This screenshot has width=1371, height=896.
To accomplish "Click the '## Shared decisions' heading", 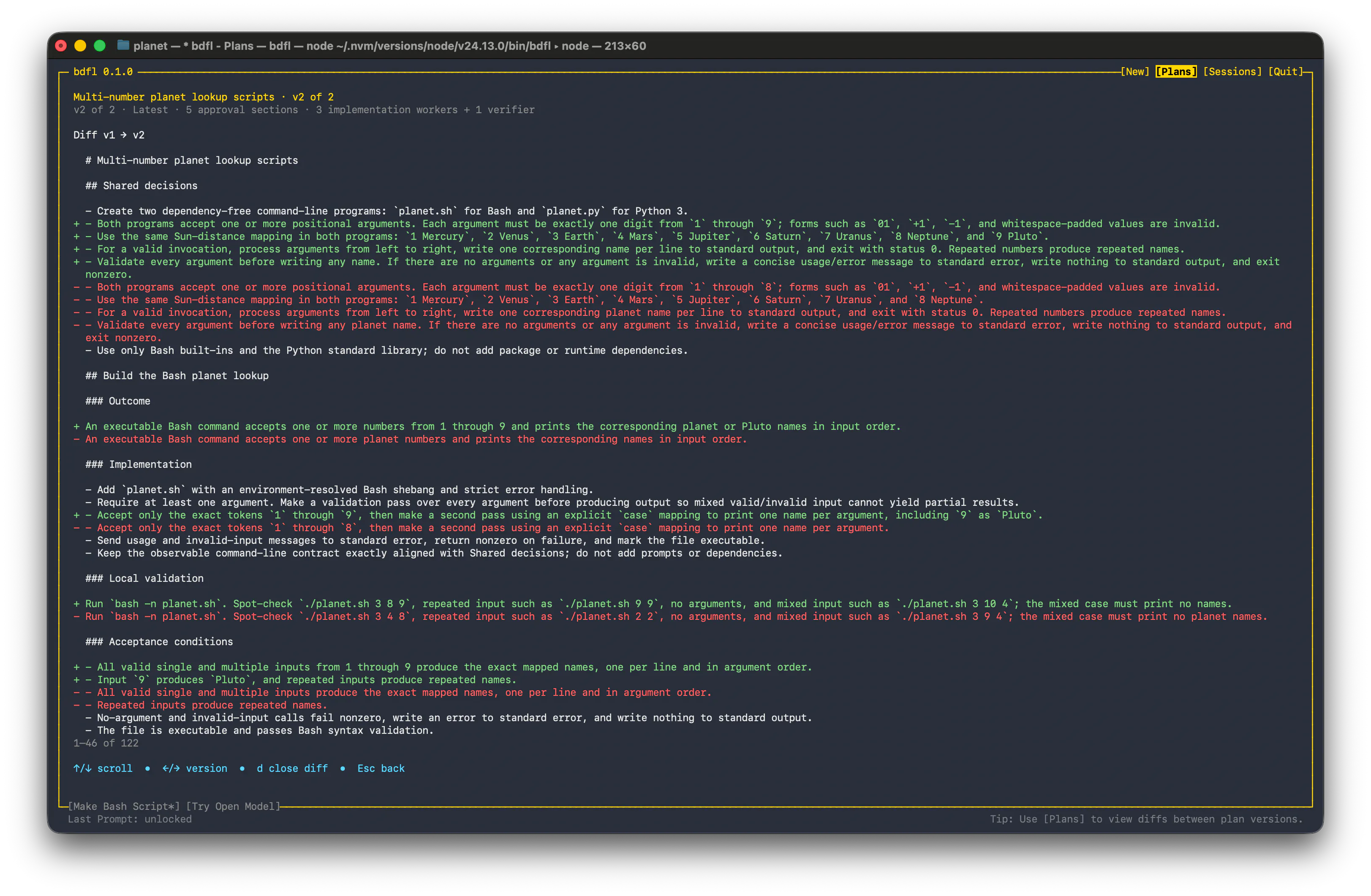I will click(x=141, y=185).
